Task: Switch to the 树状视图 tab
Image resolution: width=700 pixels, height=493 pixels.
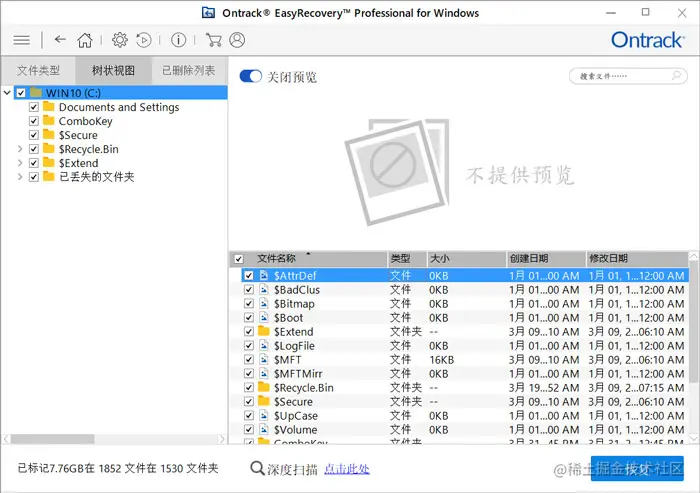Action: (113, 70)
